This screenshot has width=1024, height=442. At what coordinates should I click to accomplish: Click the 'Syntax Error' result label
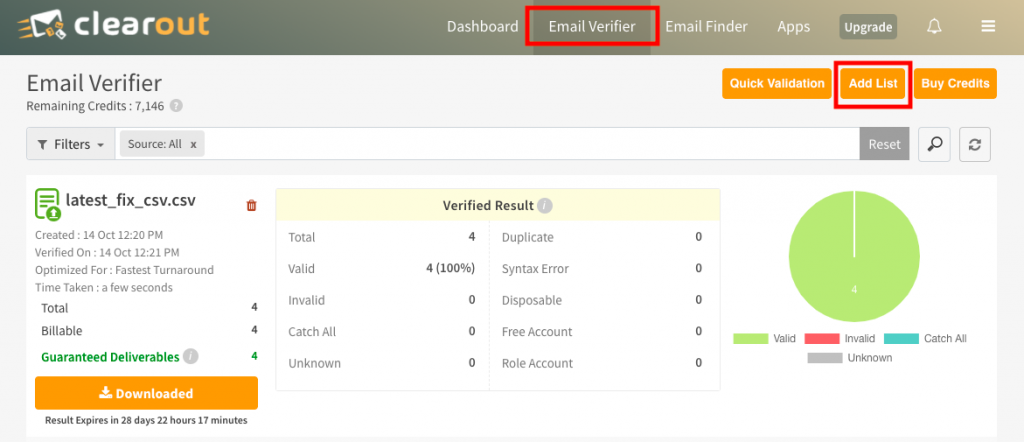535,268
